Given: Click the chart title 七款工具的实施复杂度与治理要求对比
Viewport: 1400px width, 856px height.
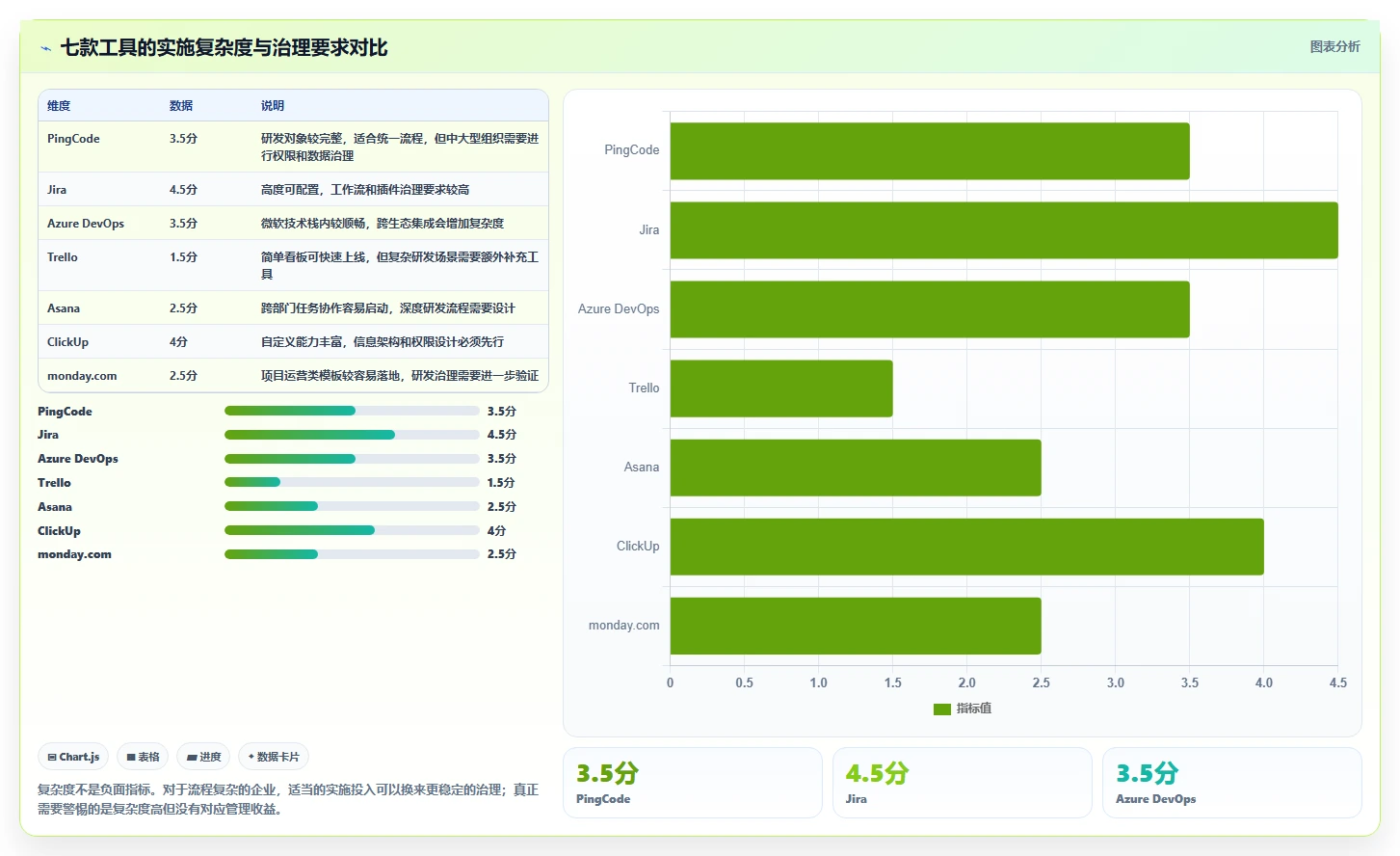Looking at the screenshot, I should coord(224,48).
